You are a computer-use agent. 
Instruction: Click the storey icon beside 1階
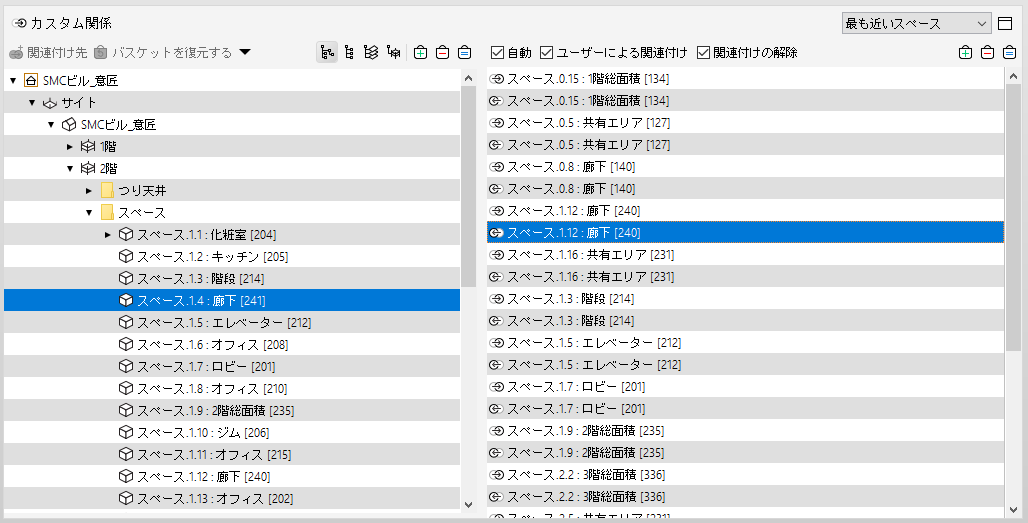point(88,147)
